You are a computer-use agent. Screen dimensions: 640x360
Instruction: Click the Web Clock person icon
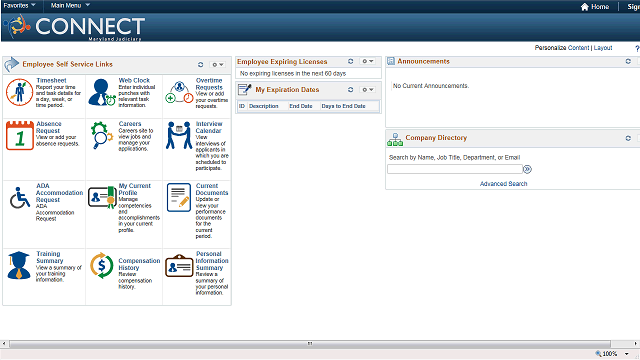tap(102, 92)
